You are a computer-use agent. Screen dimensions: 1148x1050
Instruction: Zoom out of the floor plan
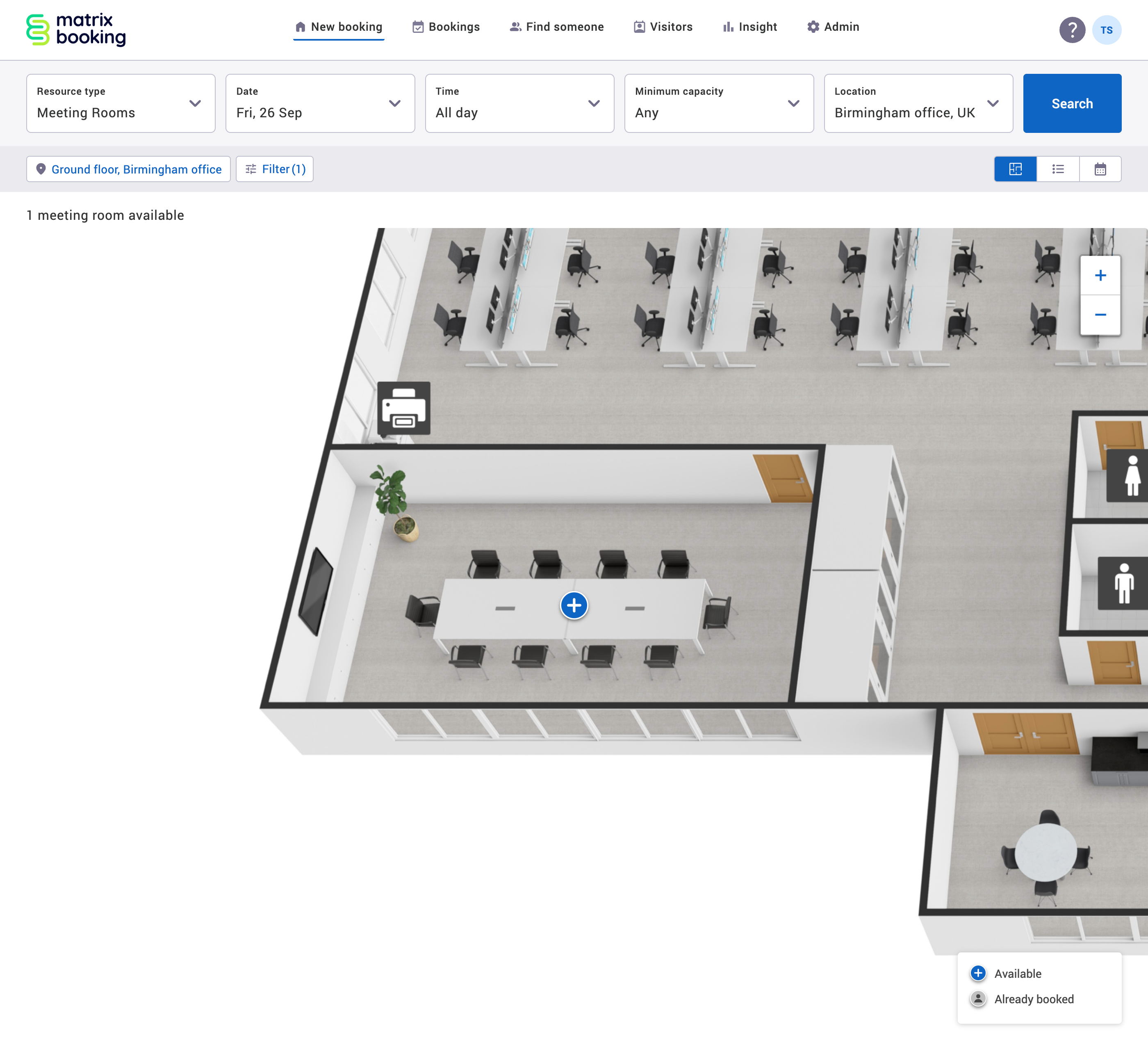point(1100,315)
